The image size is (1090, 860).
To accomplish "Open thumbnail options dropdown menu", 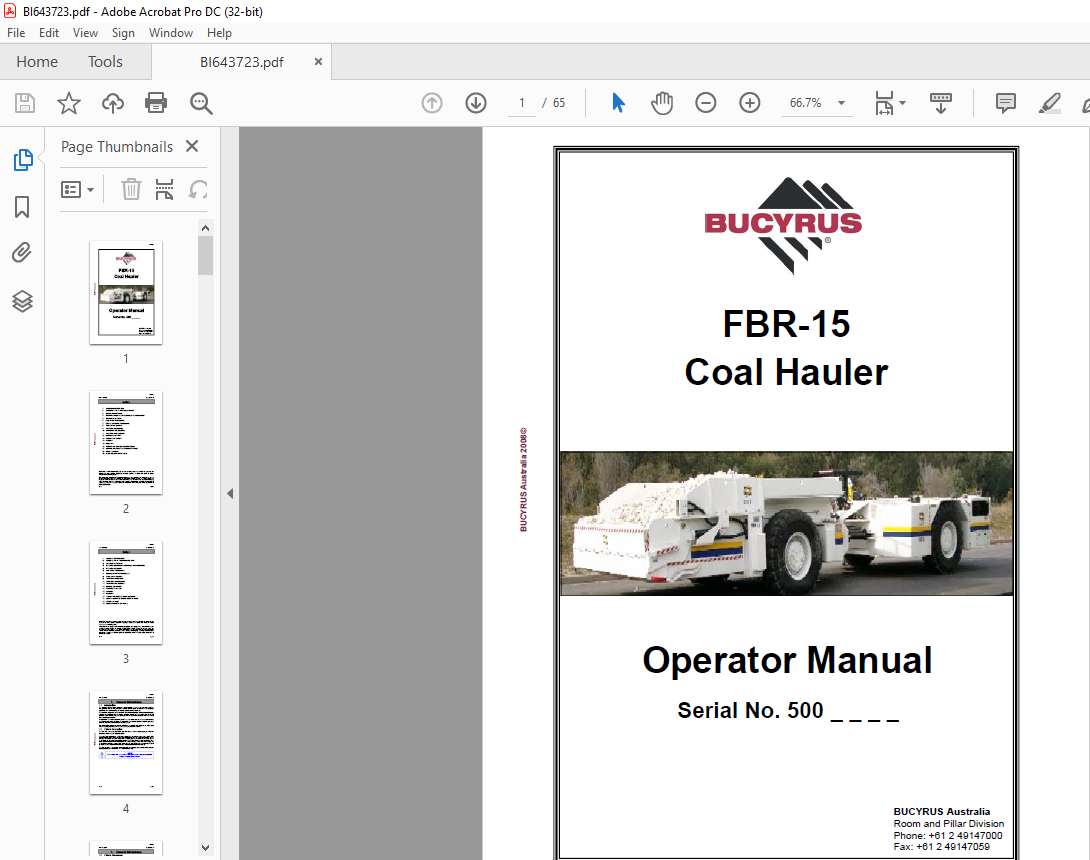I will (x=77, y=189).
